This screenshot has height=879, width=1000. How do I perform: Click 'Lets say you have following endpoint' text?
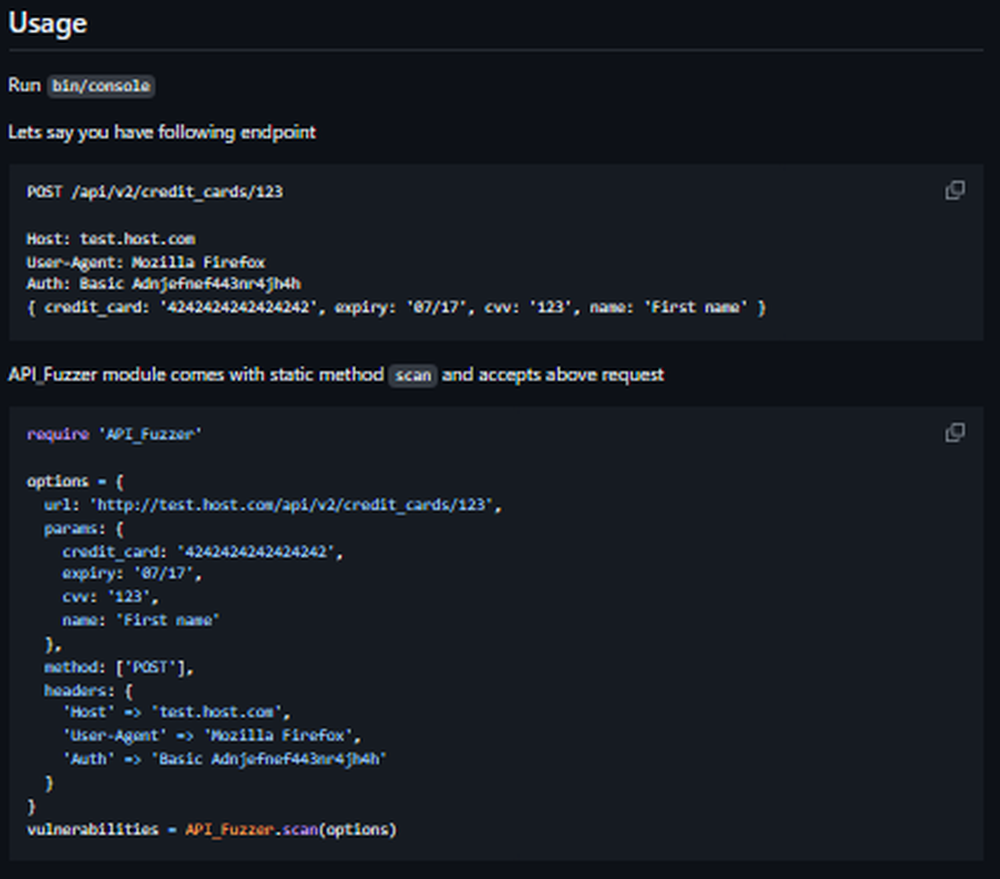coord(162,133)
